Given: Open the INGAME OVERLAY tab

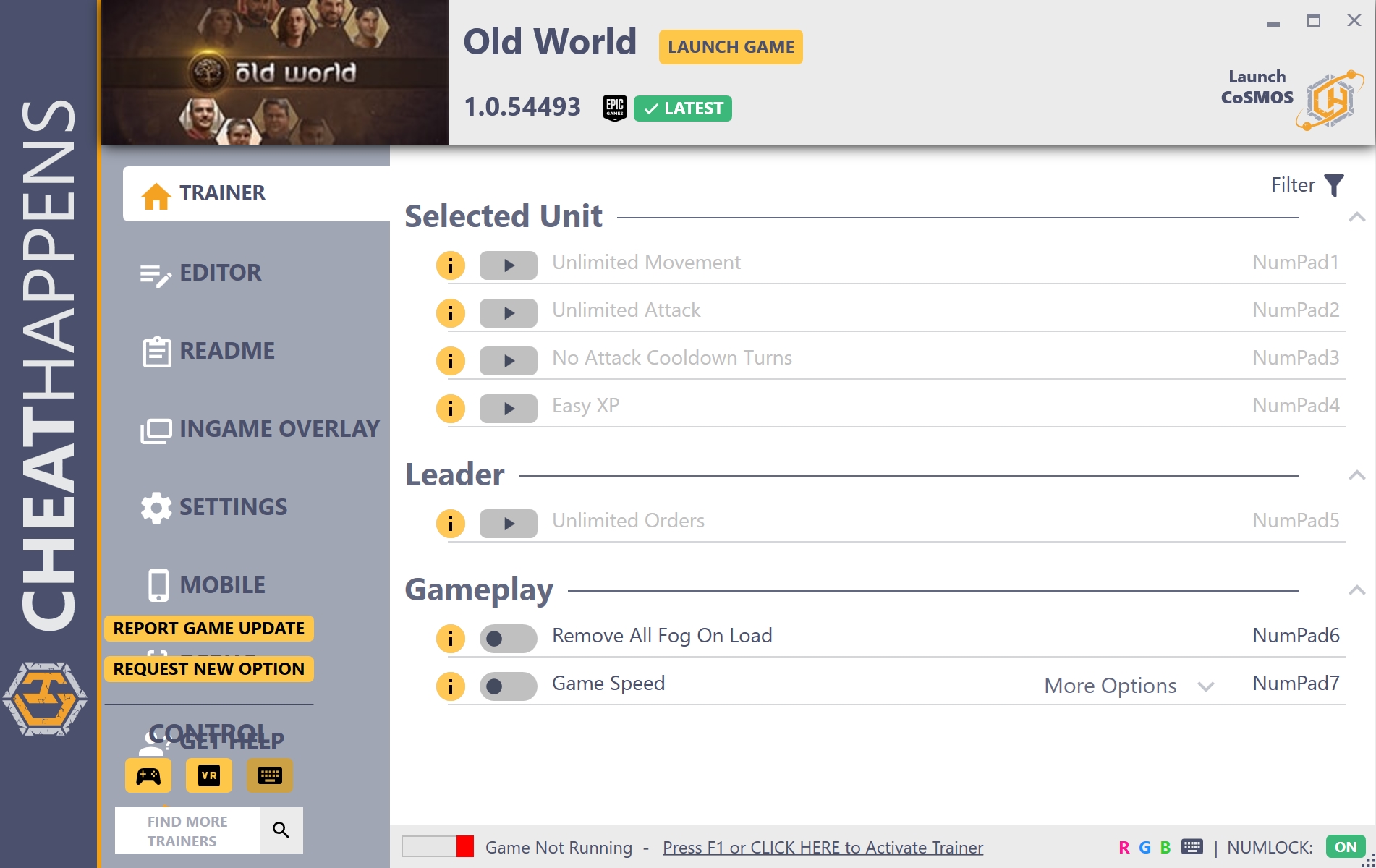Looking at the screenshot, I should 260,430.
